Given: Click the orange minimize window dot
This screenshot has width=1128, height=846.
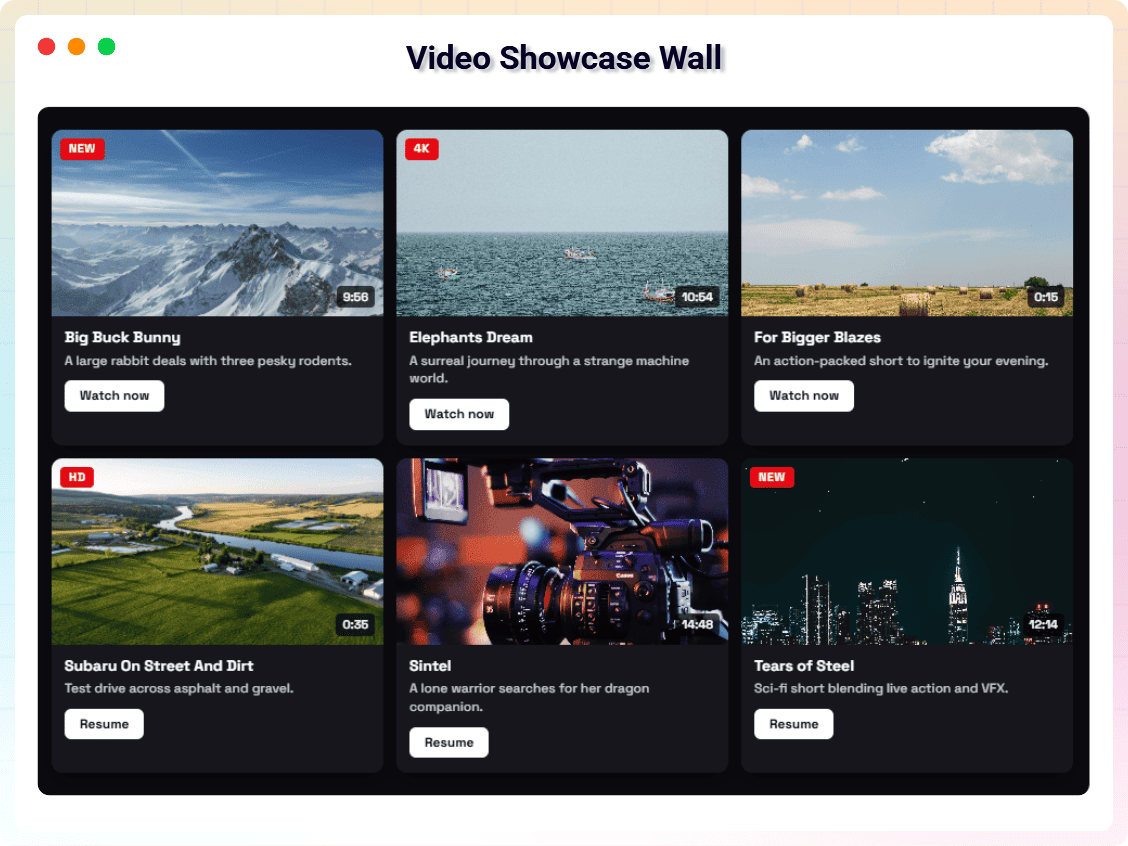Looking at the screenshot, I should 76,47.
